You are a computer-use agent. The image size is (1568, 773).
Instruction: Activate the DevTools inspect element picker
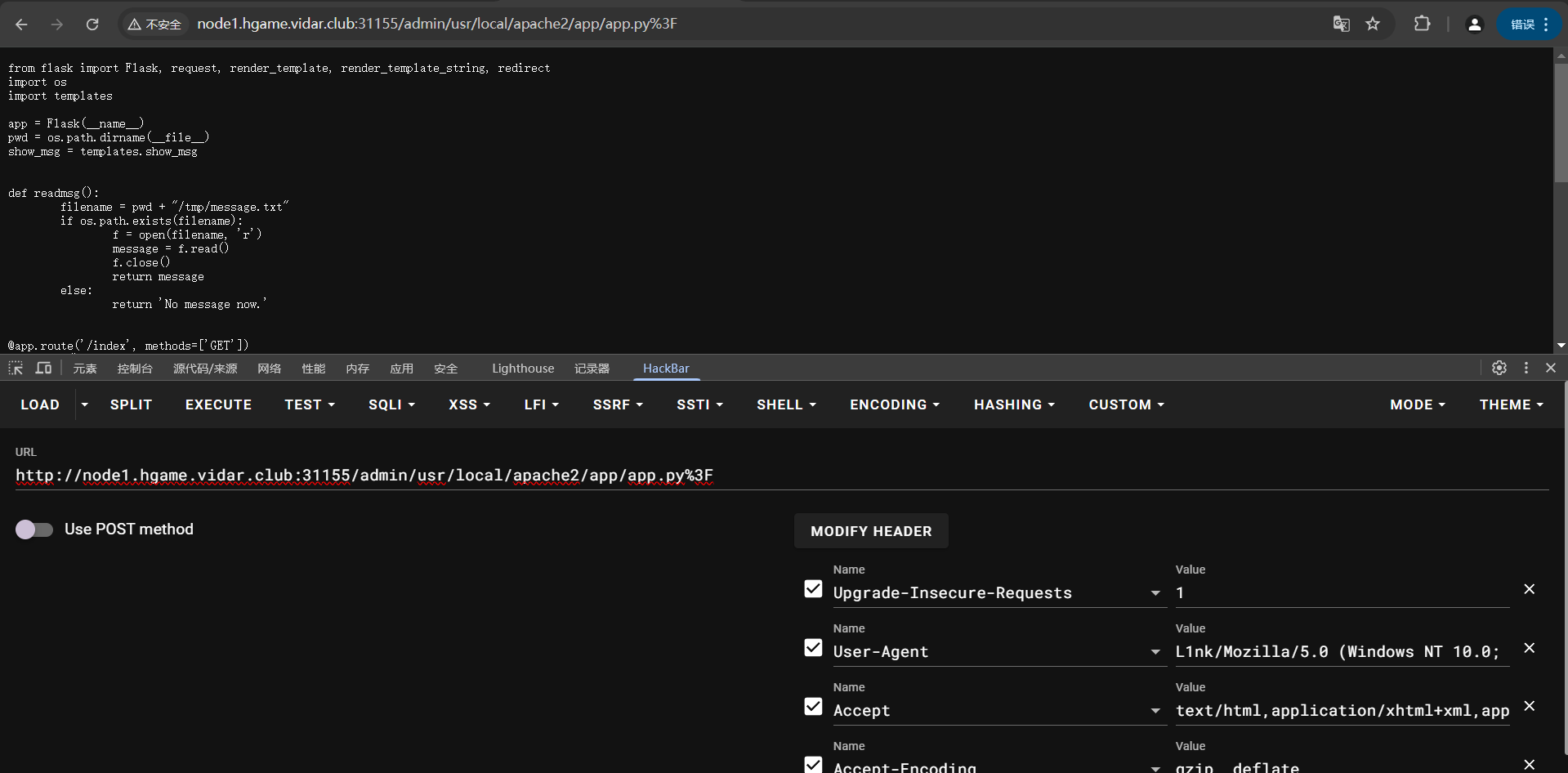coord(16,369)
